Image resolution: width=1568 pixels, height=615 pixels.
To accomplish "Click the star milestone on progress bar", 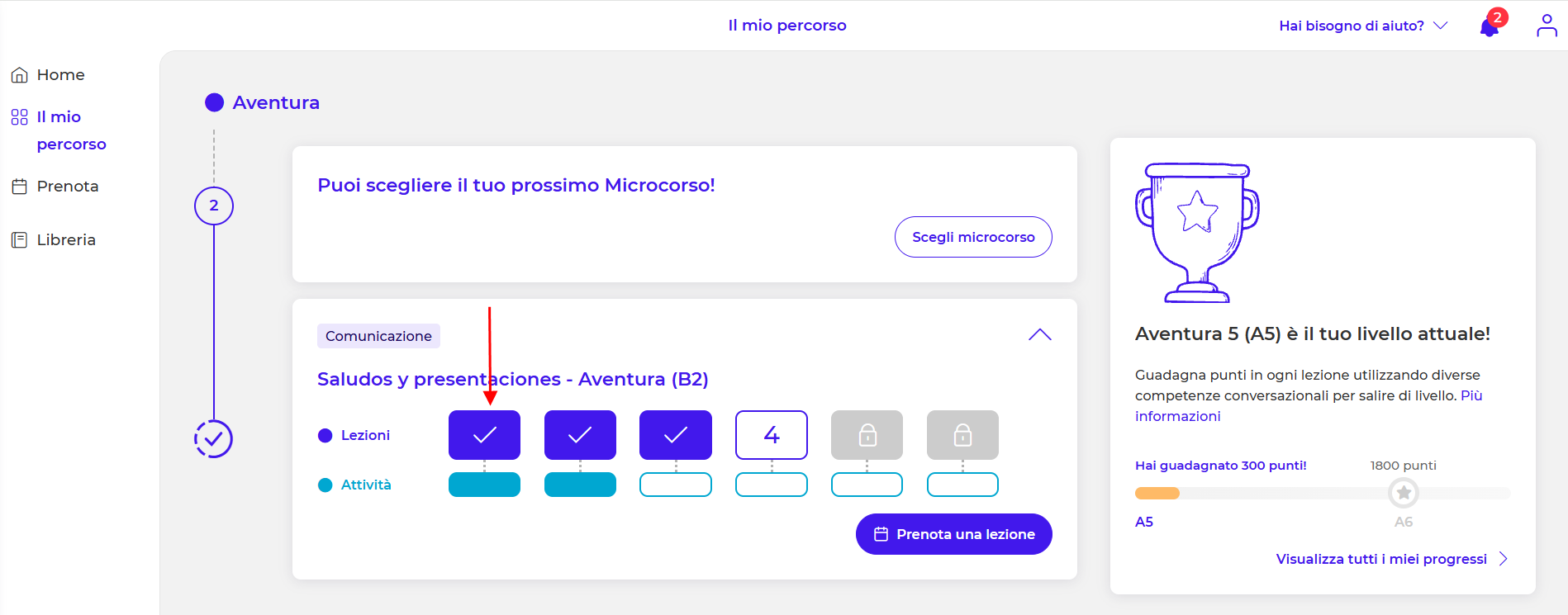I will tap(1403, 493).
